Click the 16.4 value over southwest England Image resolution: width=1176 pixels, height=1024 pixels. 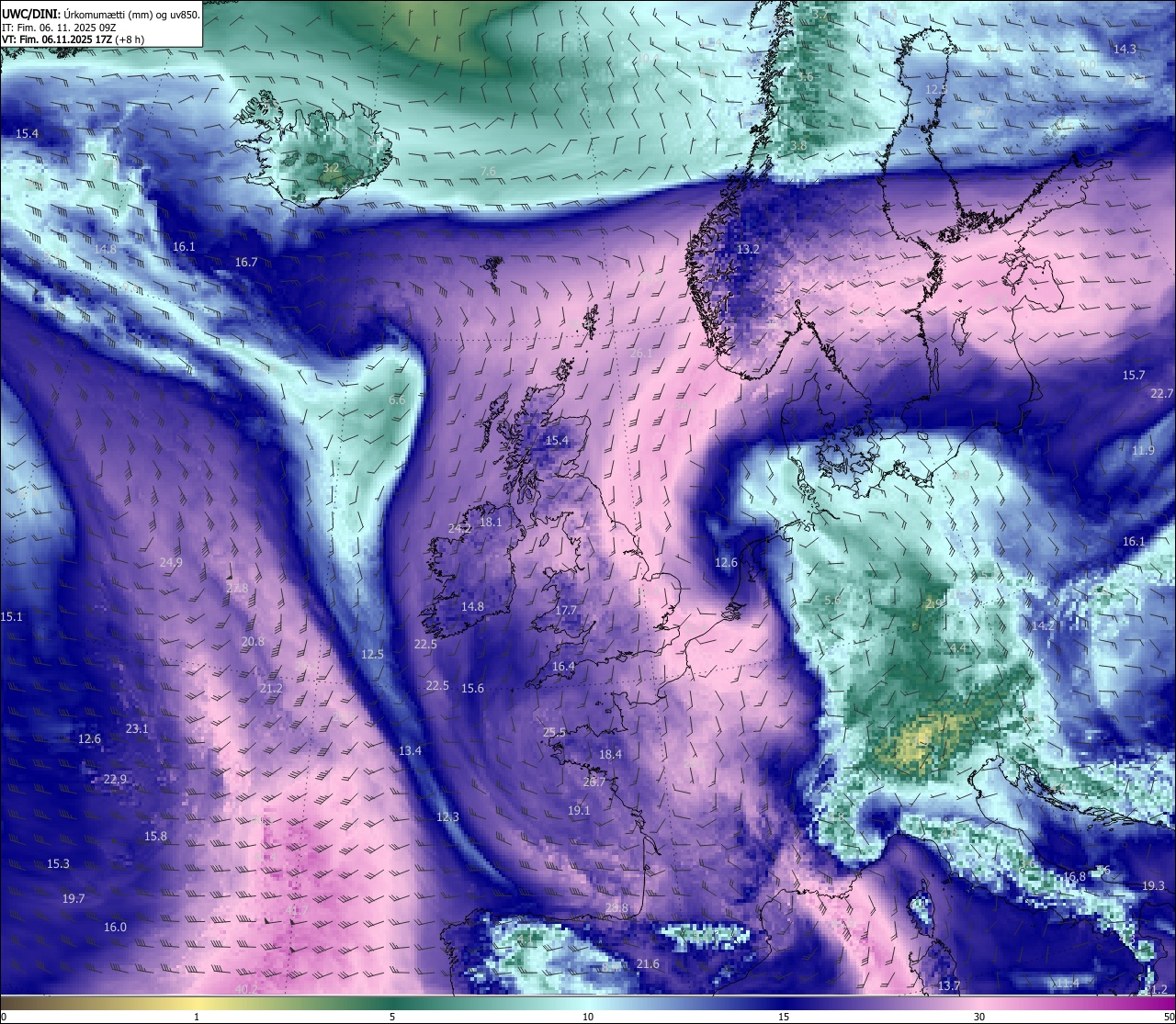click(563, 667)
